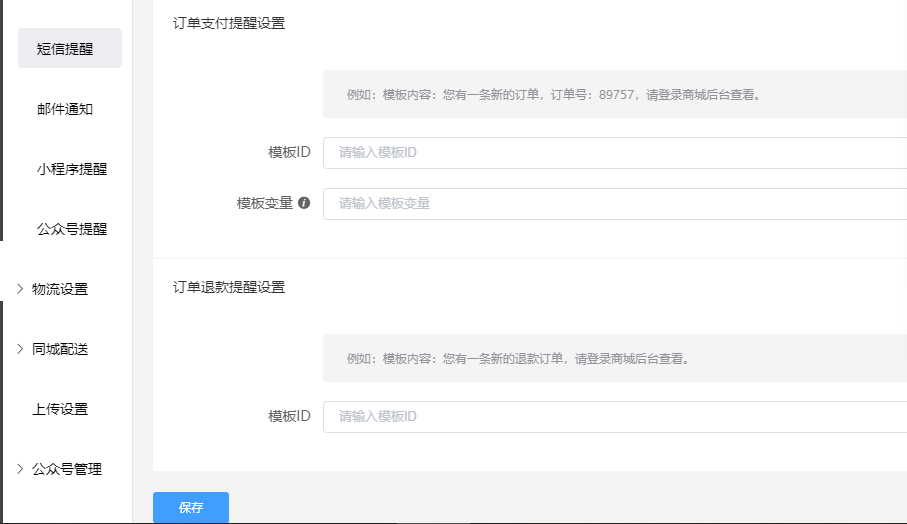
Task: Click the blue 保存 button
Action: (191, 507)
